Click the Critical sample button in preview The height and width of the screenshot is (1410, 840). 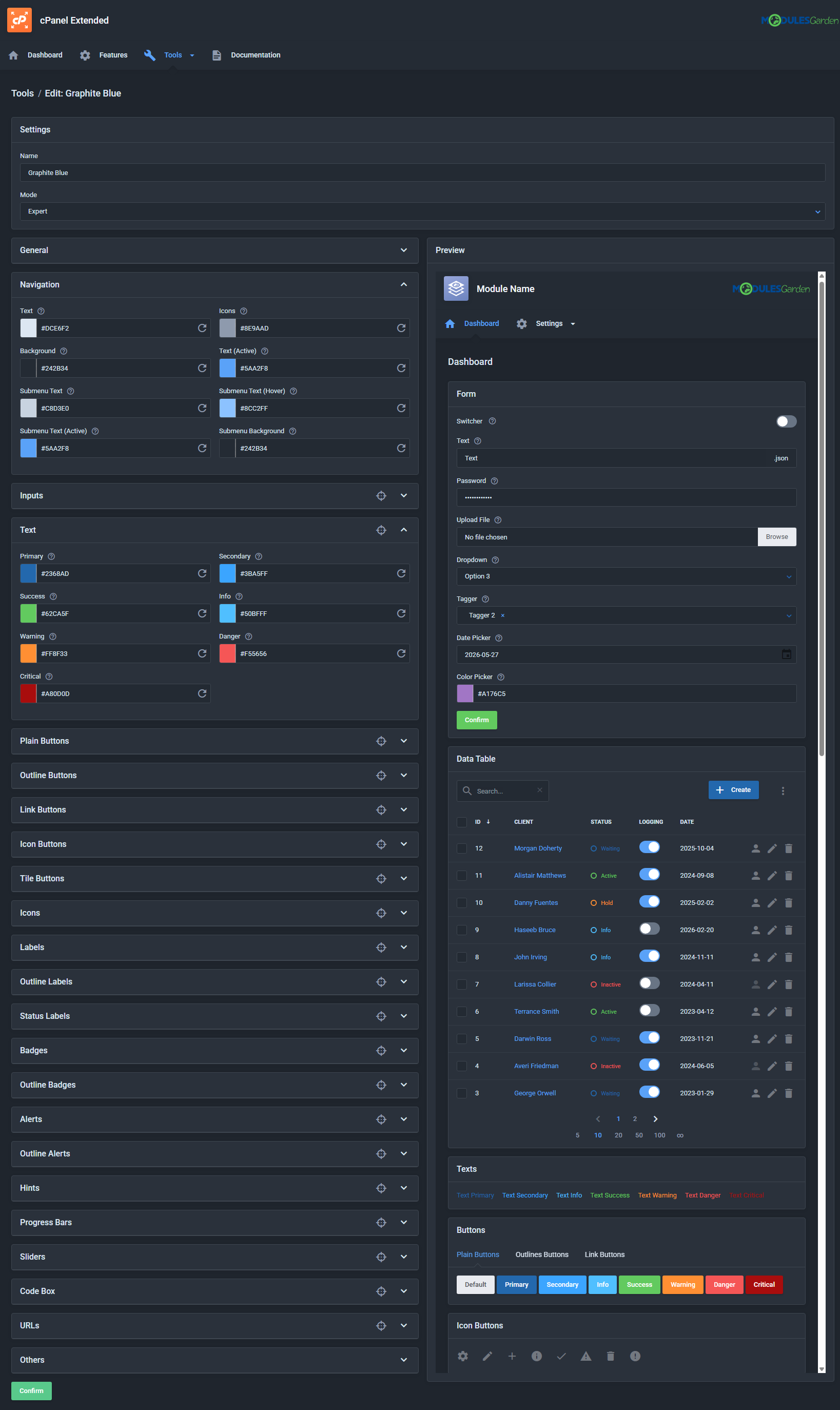(764, 1284)
